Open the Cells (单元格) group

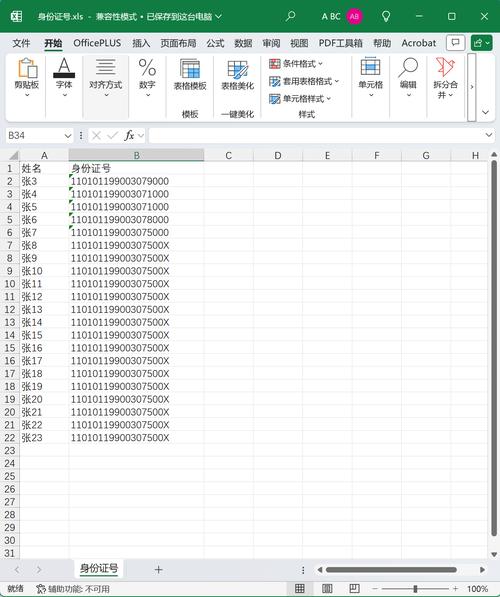point(371,78)
